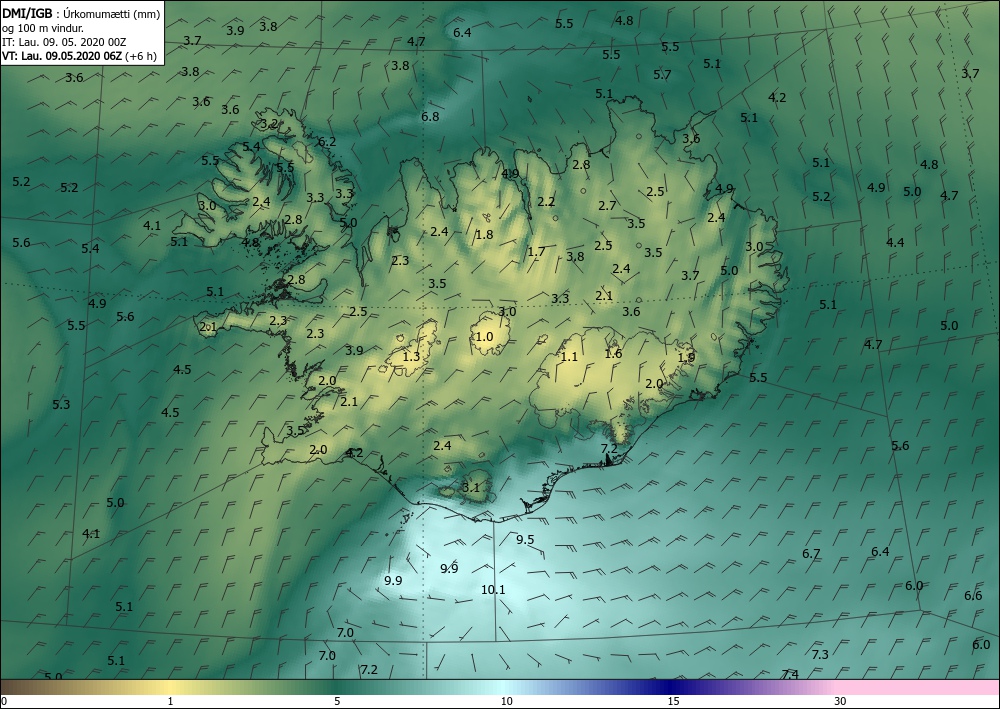Click the "og 100 m vindur." legend line
Viewport: 1000px width, 709px height.
point(43,27)
